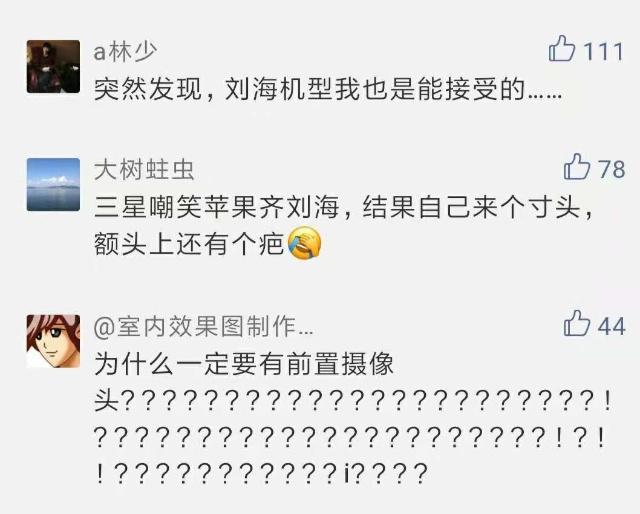
Task: Open 大树蛀虫's sea-and-sky avatar
Action: pyautogui.click(x=53, y=185)
